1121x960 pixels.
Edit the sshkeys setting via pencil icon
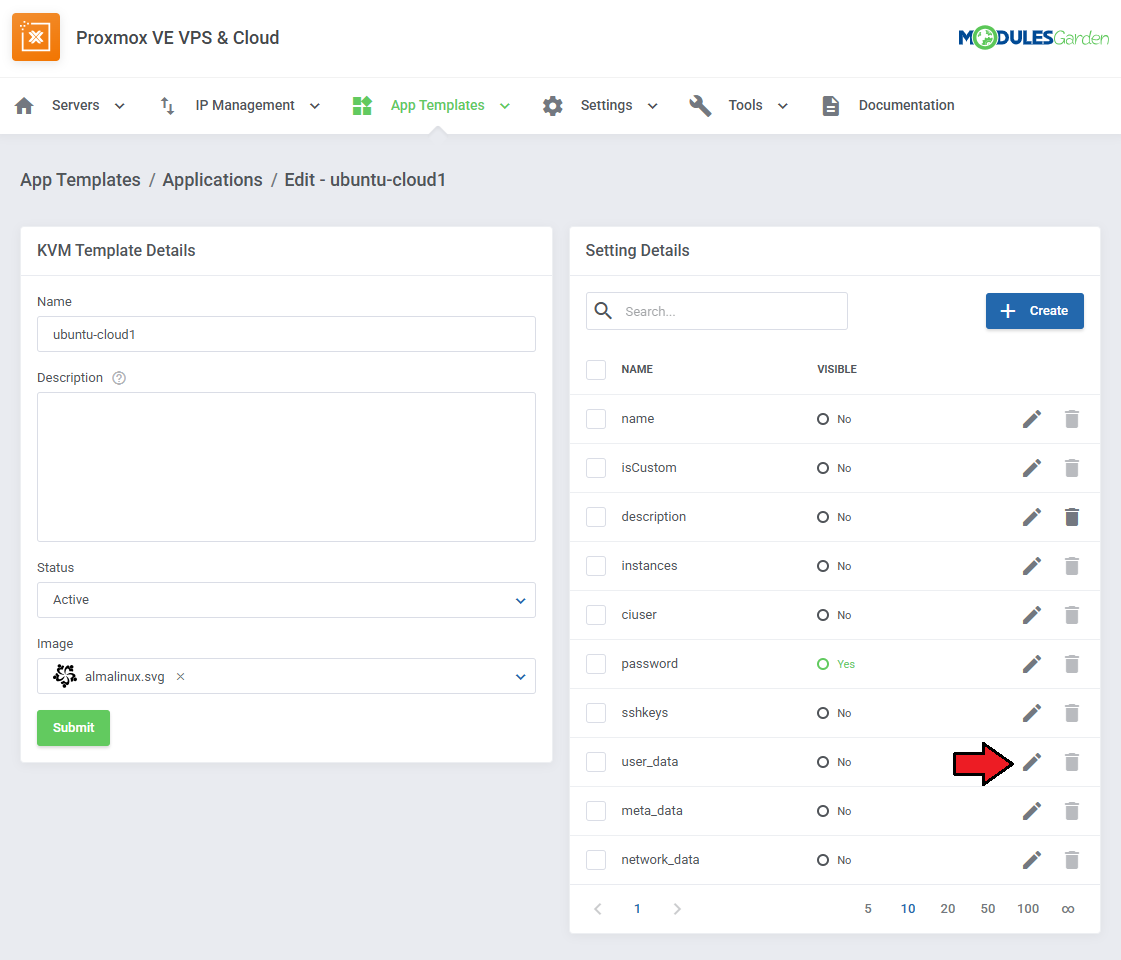coord(1032,713)
